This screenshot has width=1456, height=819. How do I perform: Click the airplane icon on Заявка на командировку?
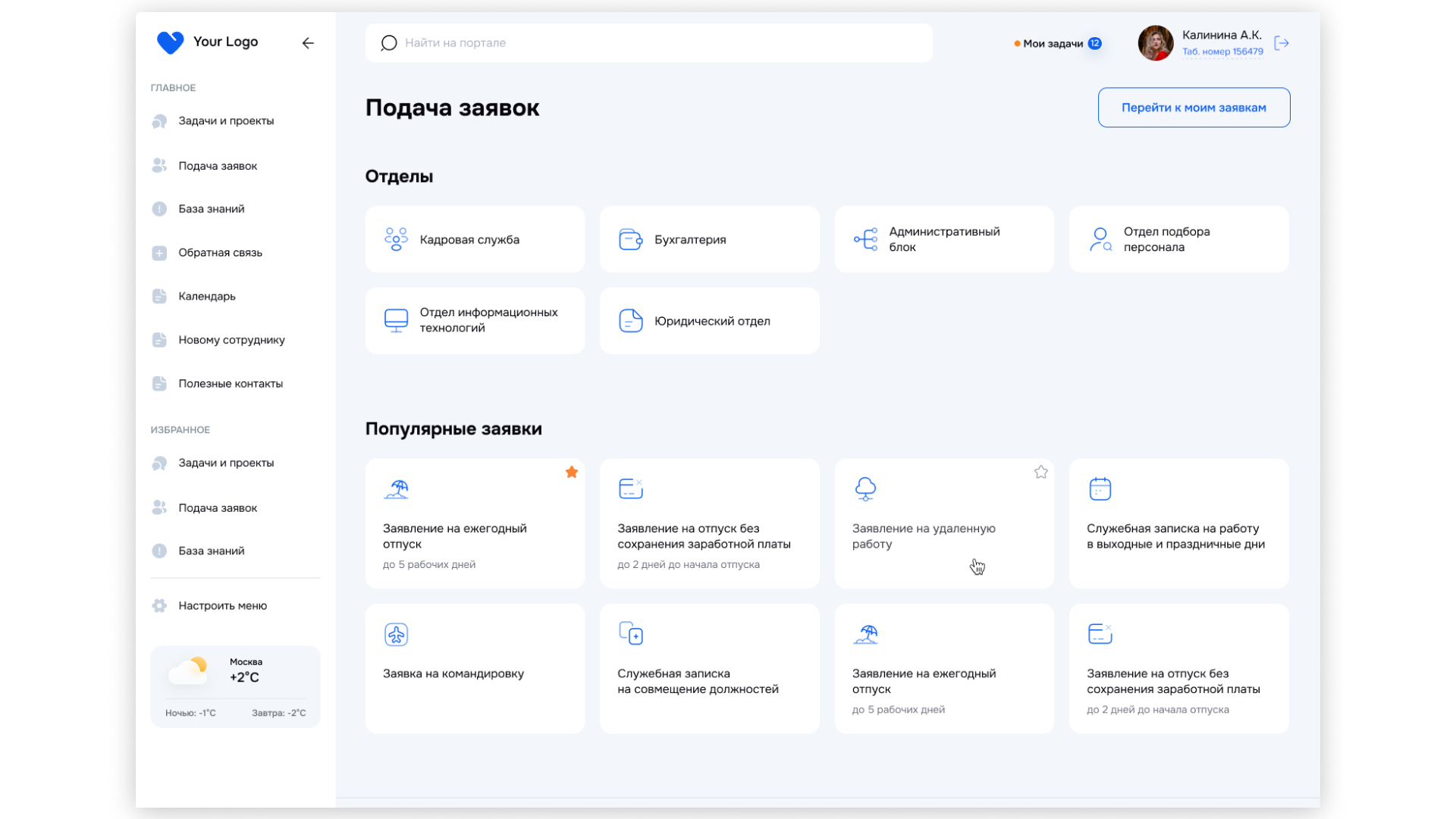pos(396,634)
